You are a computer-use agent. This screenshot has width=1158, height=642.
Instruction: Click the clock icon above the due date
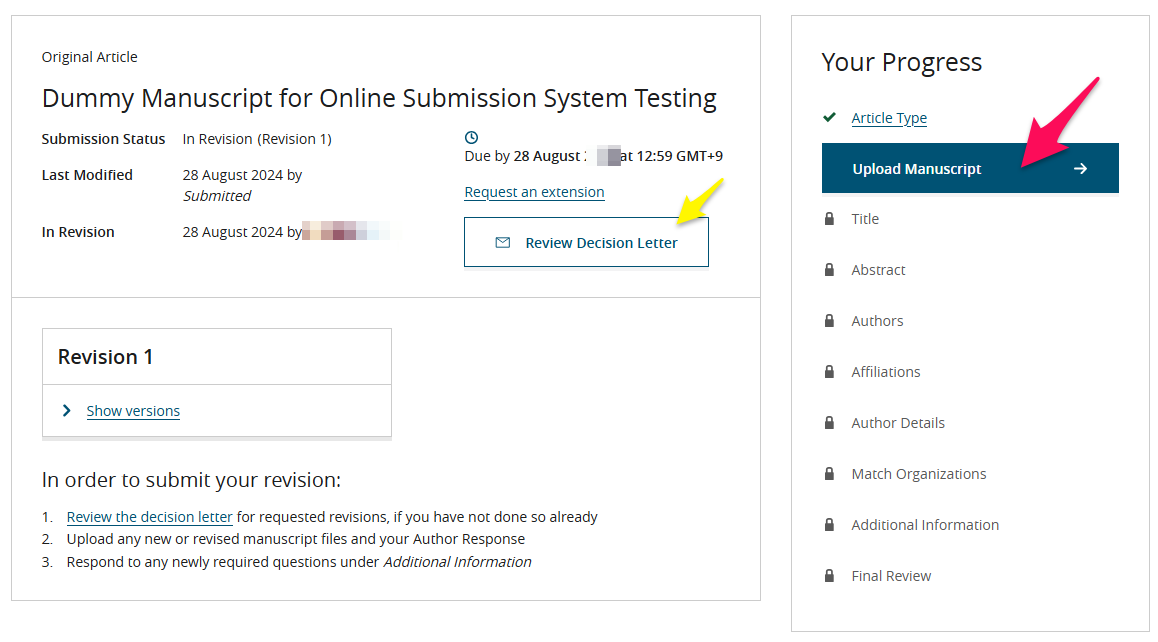coord(471,137)
